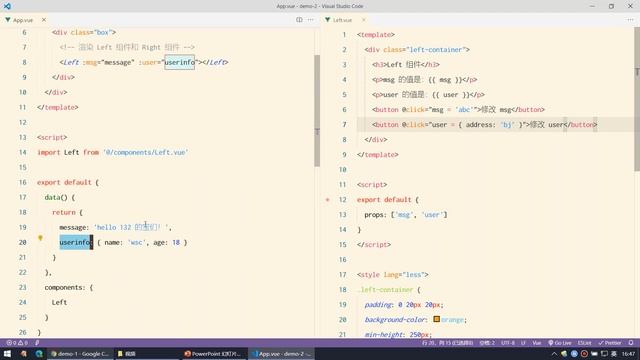This screenshot has width=640, height=360.
Task: Click the right editor vertical scrollbar thumb
Action: [637, 99]
